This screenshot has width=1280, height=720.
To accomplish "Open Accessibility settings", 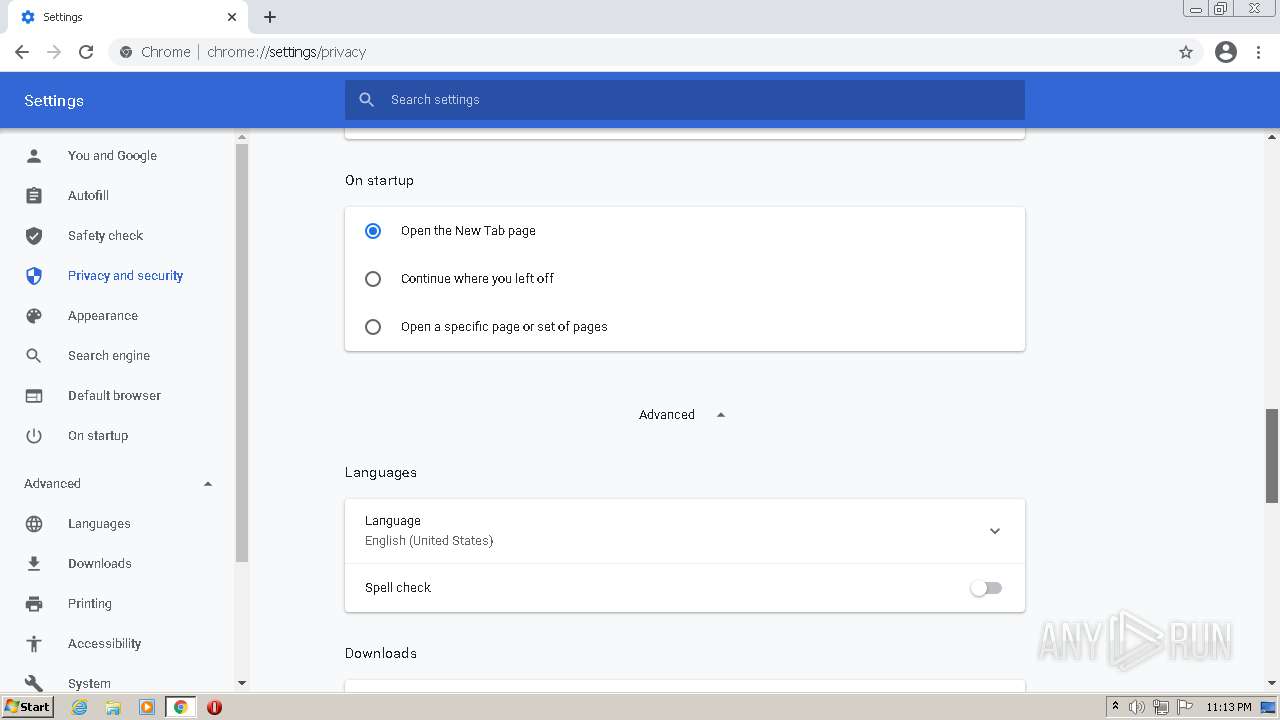I will (104, 643).
